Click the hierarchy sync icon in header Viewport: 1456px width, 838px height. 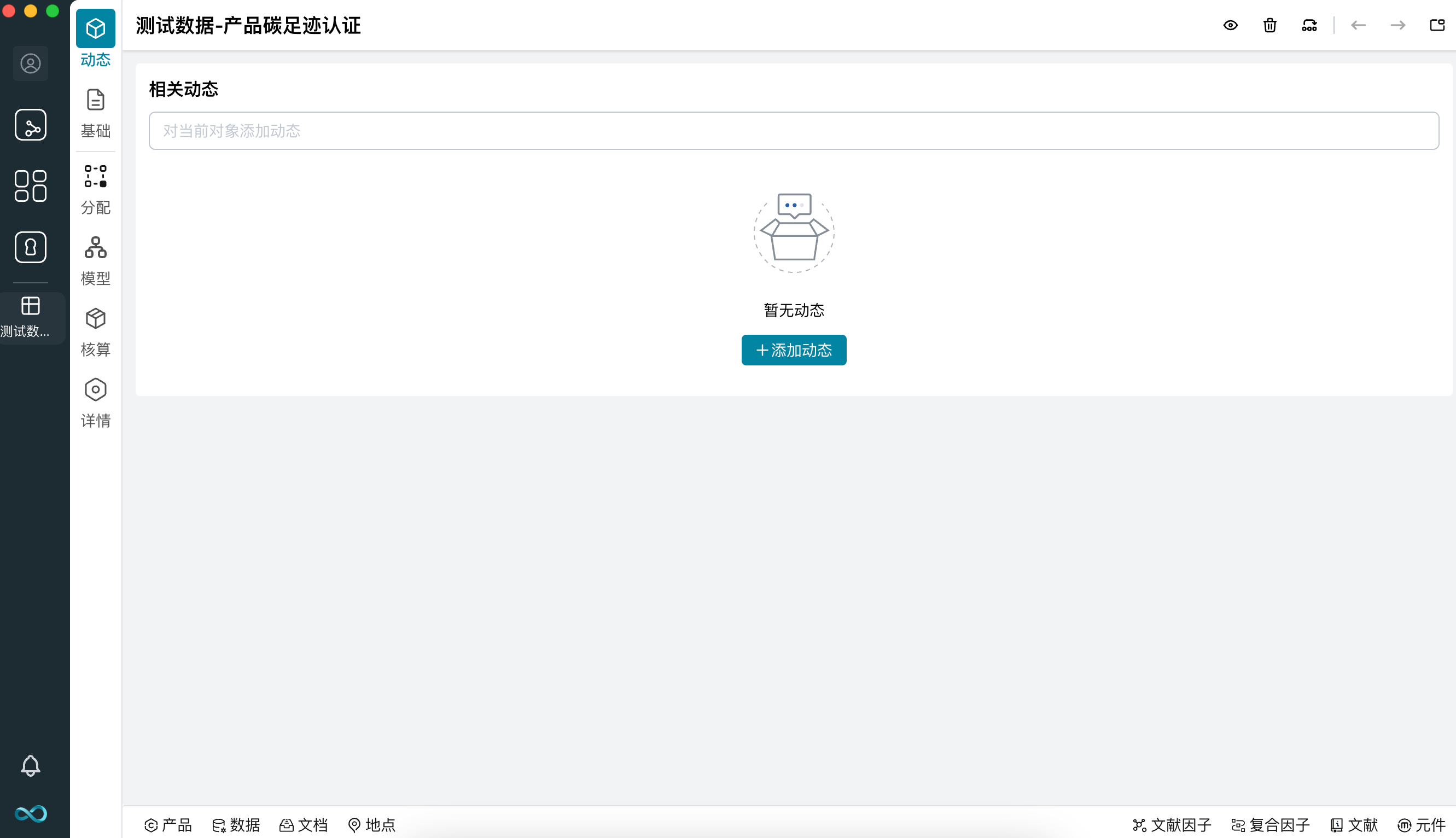pos(1309,25)
